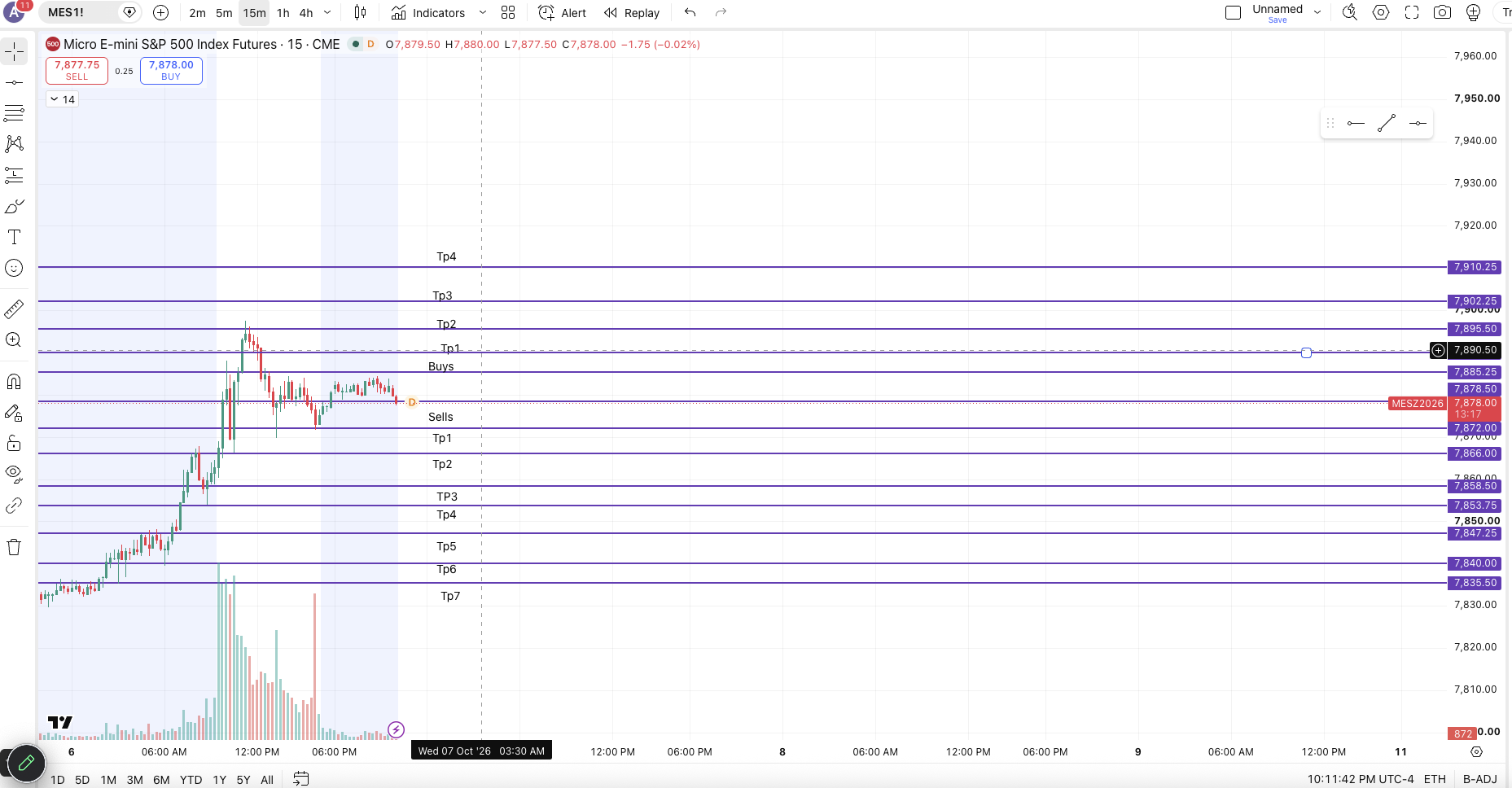Screen dimensions: 1512x788
Task: Open the quick search magnifier
Action: click(x=1350, y=12)
